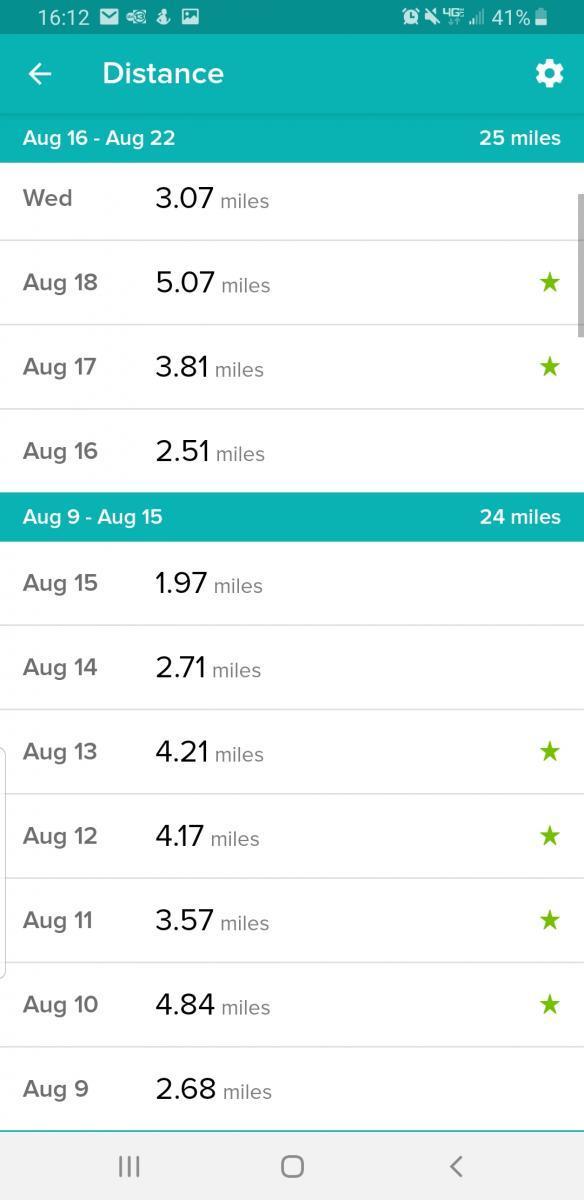The image size is (584, 1200).
Task: Tap the mail notification icon in status bar
Action: [110, 17]
